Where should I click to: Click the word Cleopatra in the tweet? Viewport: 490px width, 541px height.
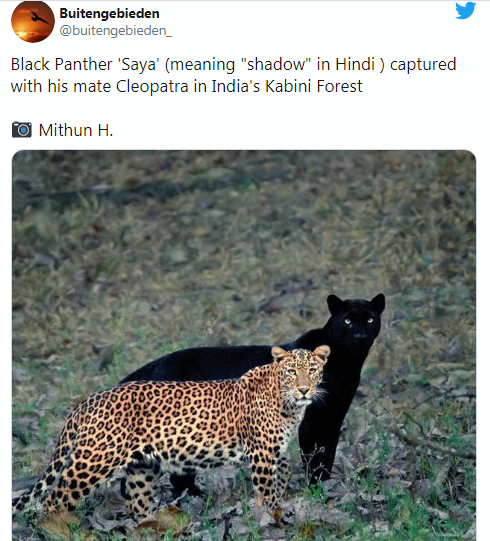(152, 86)
